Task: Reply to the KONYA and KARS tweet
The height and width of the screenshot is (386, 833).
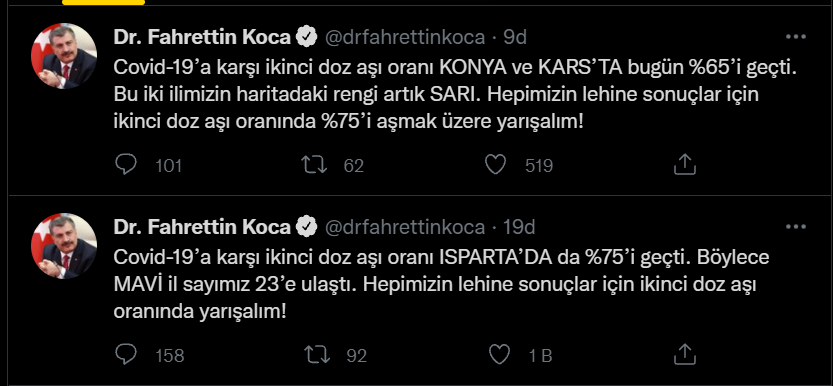Action: pos(126,165)
